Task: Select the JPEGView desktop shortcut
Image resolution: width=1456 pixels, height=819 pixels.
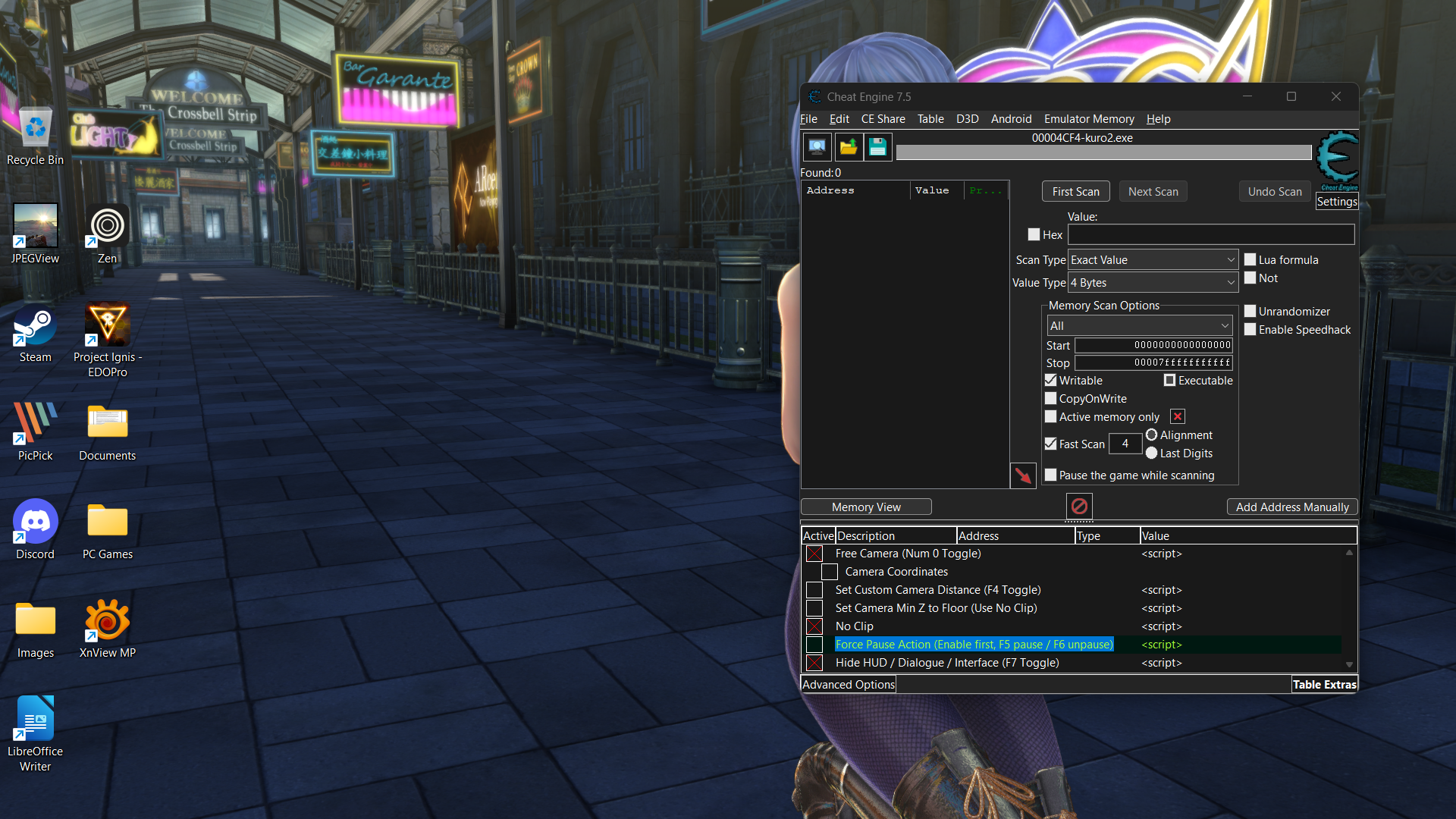Action: [35, 234]
